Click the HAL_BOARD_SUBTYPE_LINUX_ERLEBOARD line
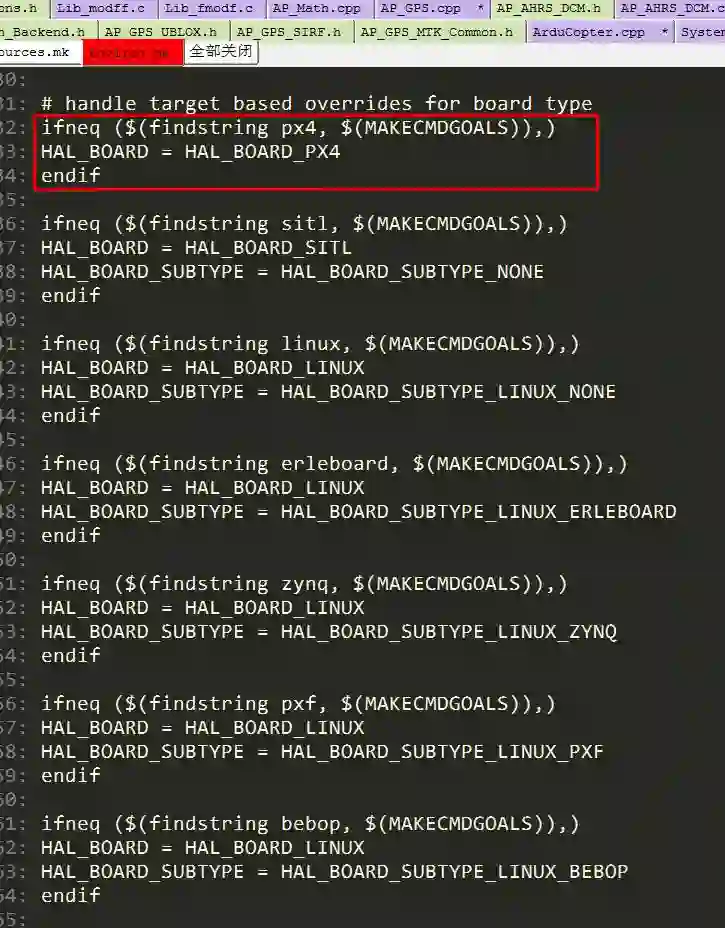725x928 pixels. 358,511
